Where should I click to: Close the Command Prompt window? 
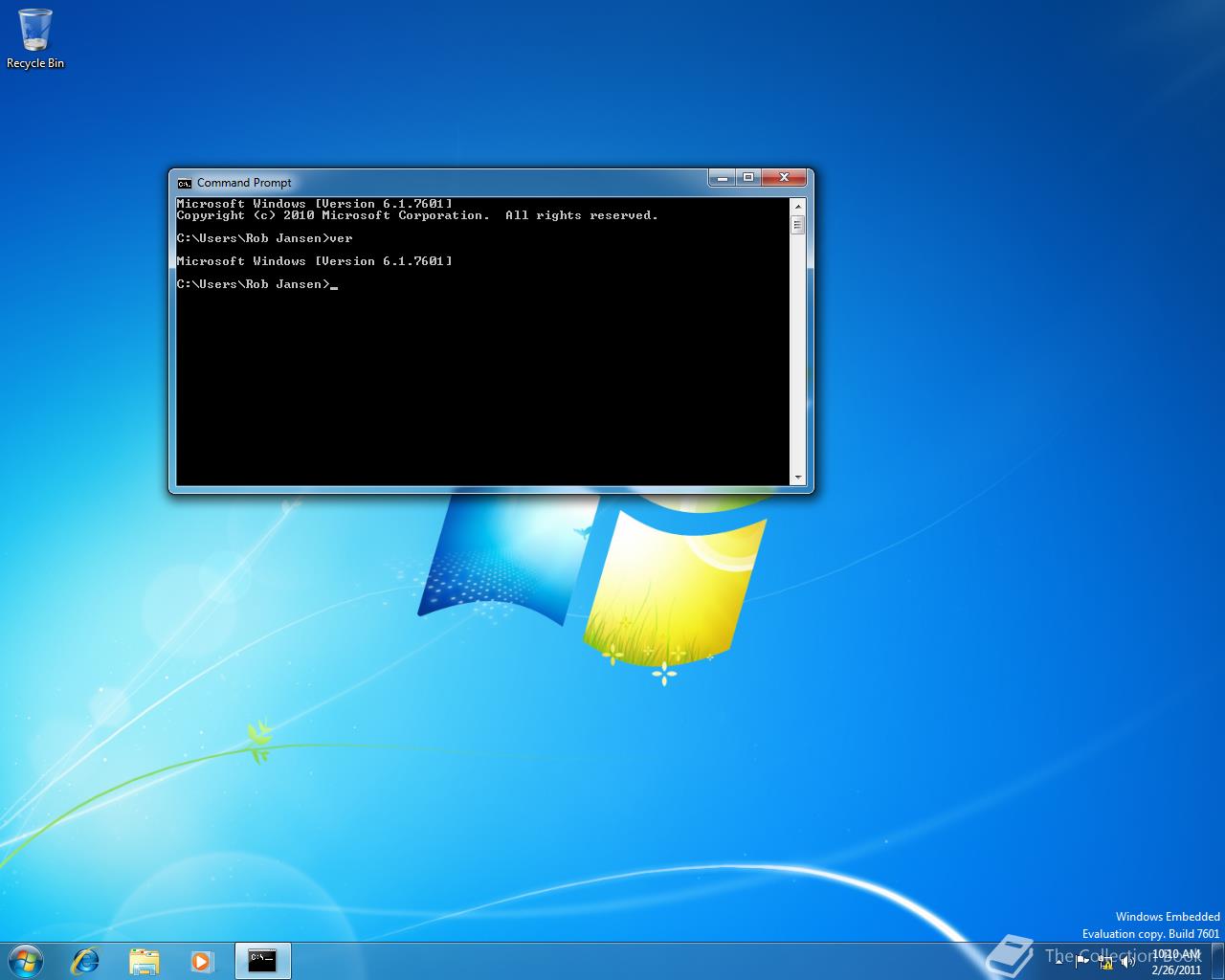[785, 178]
